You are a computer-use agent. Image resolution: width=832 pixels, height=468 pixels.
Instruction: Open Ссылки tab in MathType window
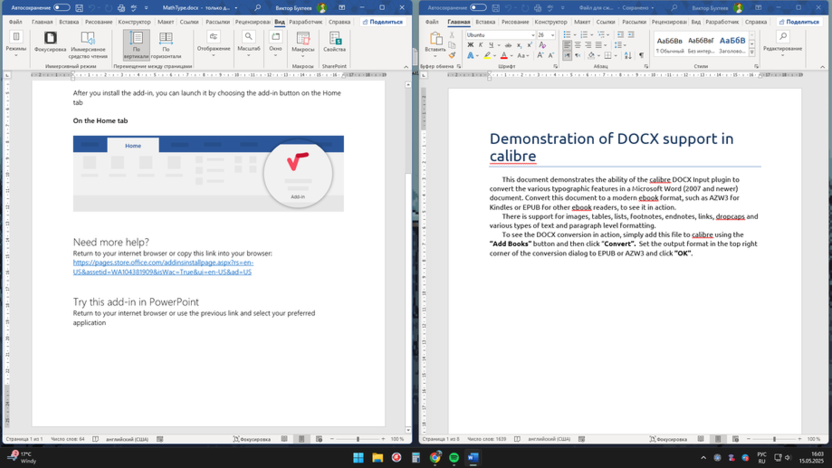(x=189, y=22)
